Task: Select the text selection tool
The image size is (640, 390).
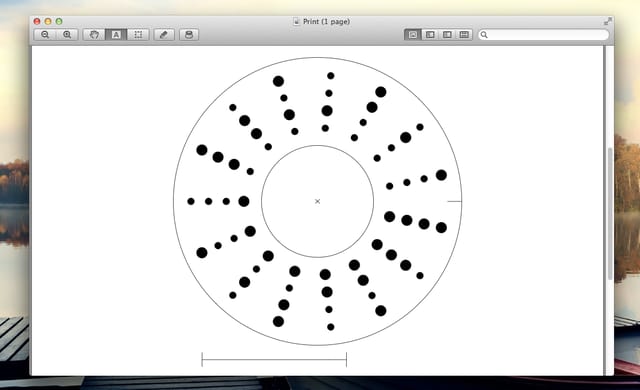Action: [x=116, y=35]
